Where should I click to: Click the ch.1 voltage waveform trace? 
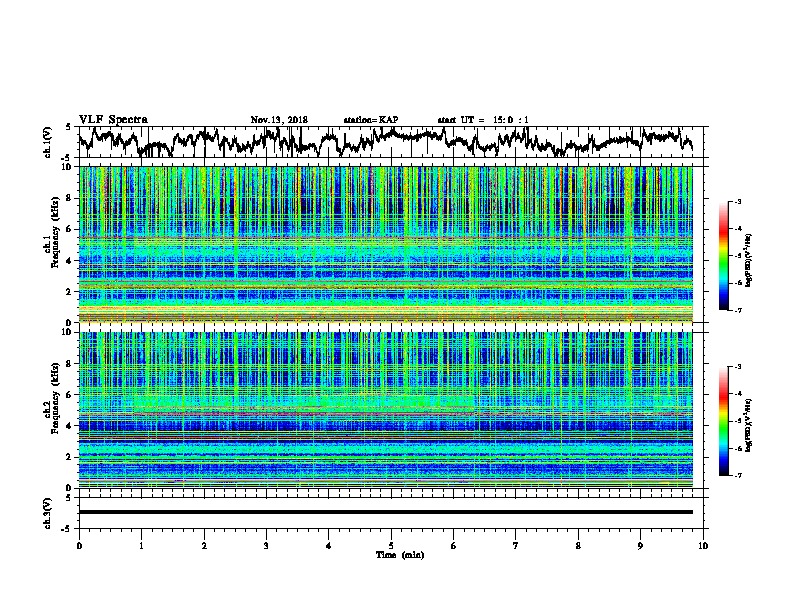point(385,142)
